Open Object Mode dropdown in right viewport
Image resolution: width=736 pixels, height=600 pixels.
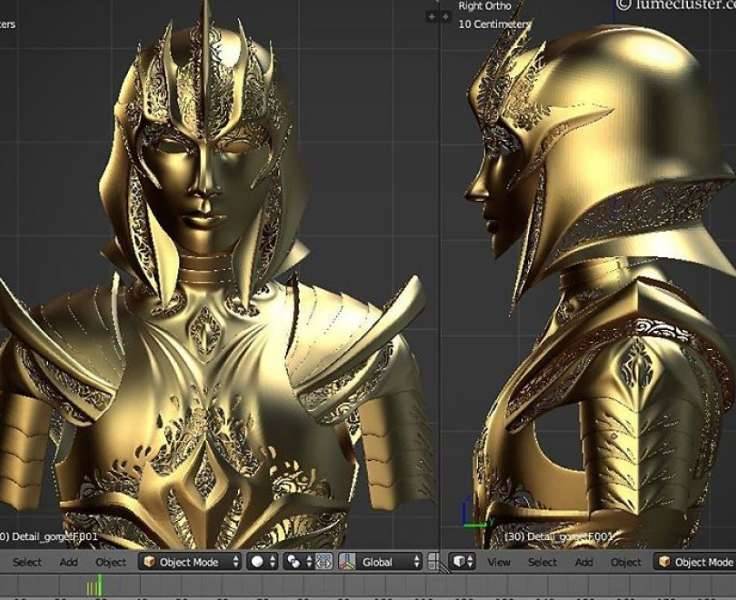point(700,562)
